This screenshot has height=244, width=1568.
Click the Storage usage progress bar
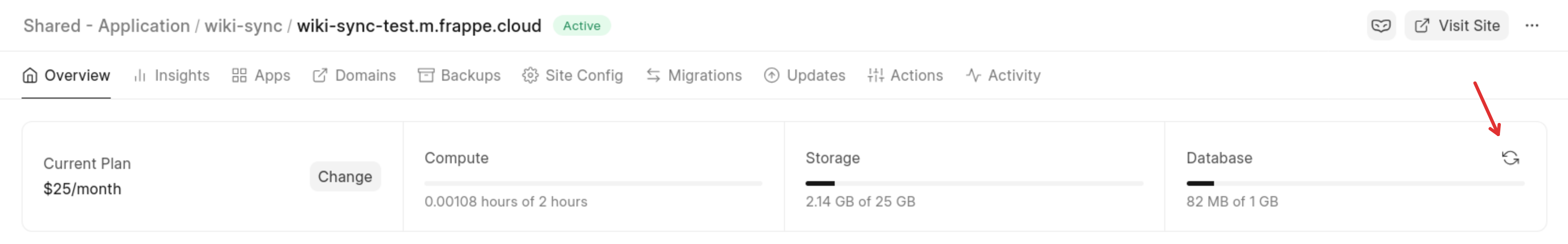(x=974, y=183)
